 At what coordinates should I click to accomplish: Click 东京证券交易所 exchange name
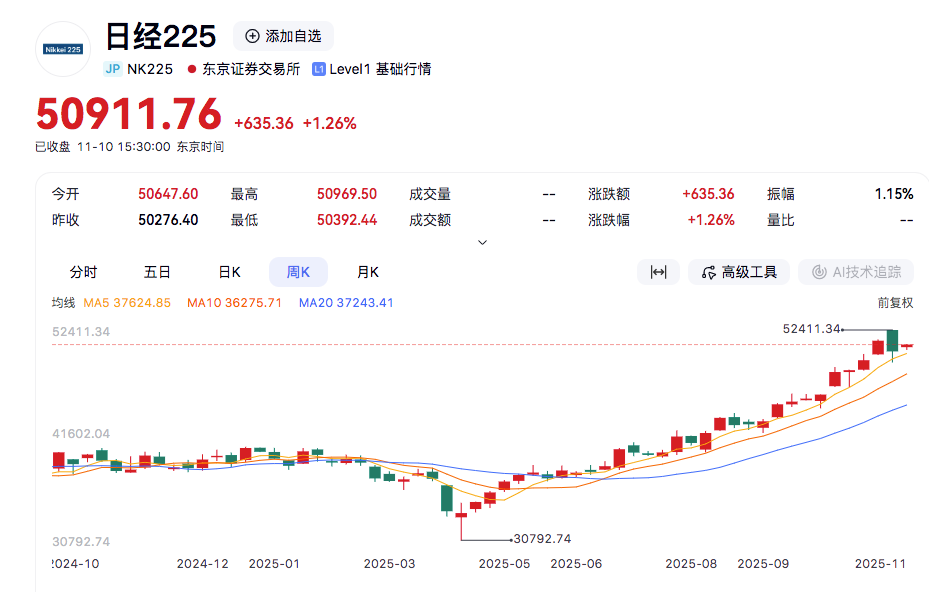[x=251, y=69]
